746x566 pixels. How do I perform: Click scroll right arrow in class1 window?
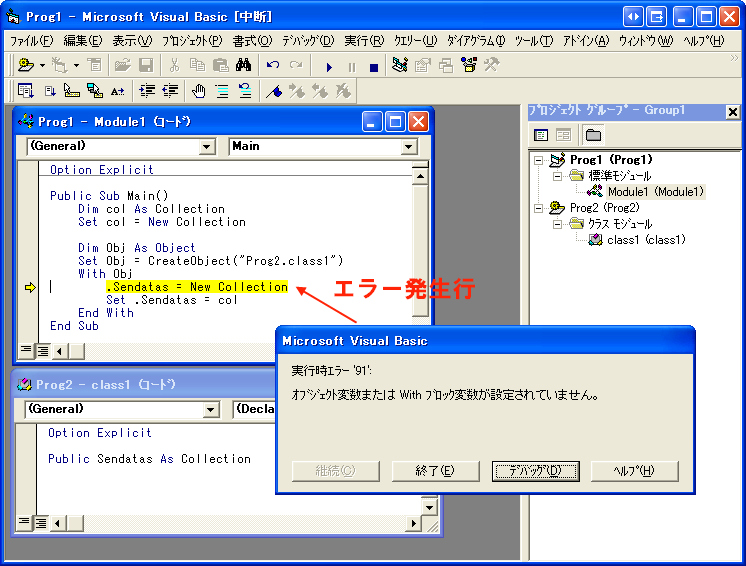coord(413,523)
